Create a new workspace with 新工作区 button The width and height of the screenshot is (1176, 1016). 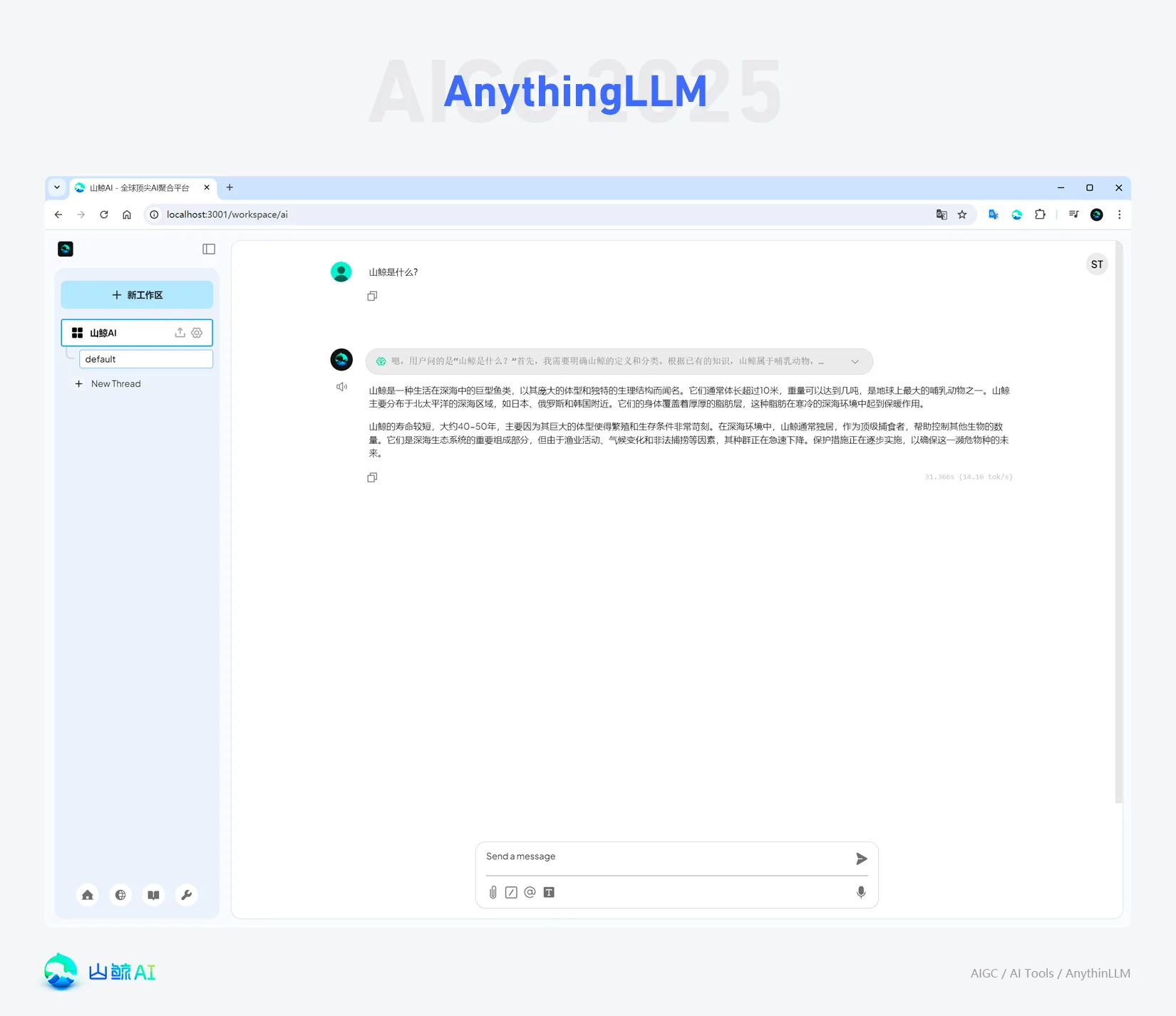pos(137,295)
